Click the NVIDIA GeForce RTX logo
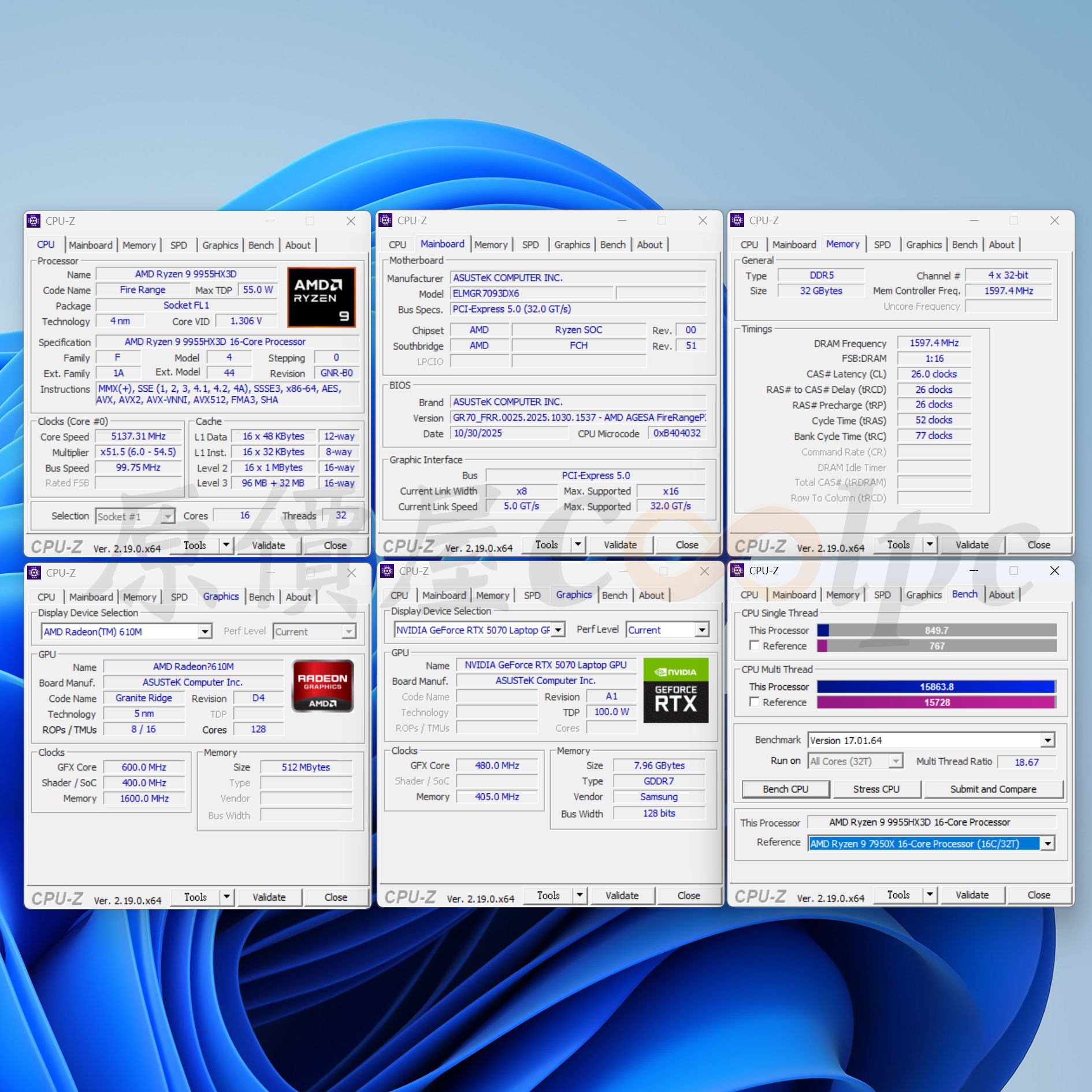 coord(675,690)
